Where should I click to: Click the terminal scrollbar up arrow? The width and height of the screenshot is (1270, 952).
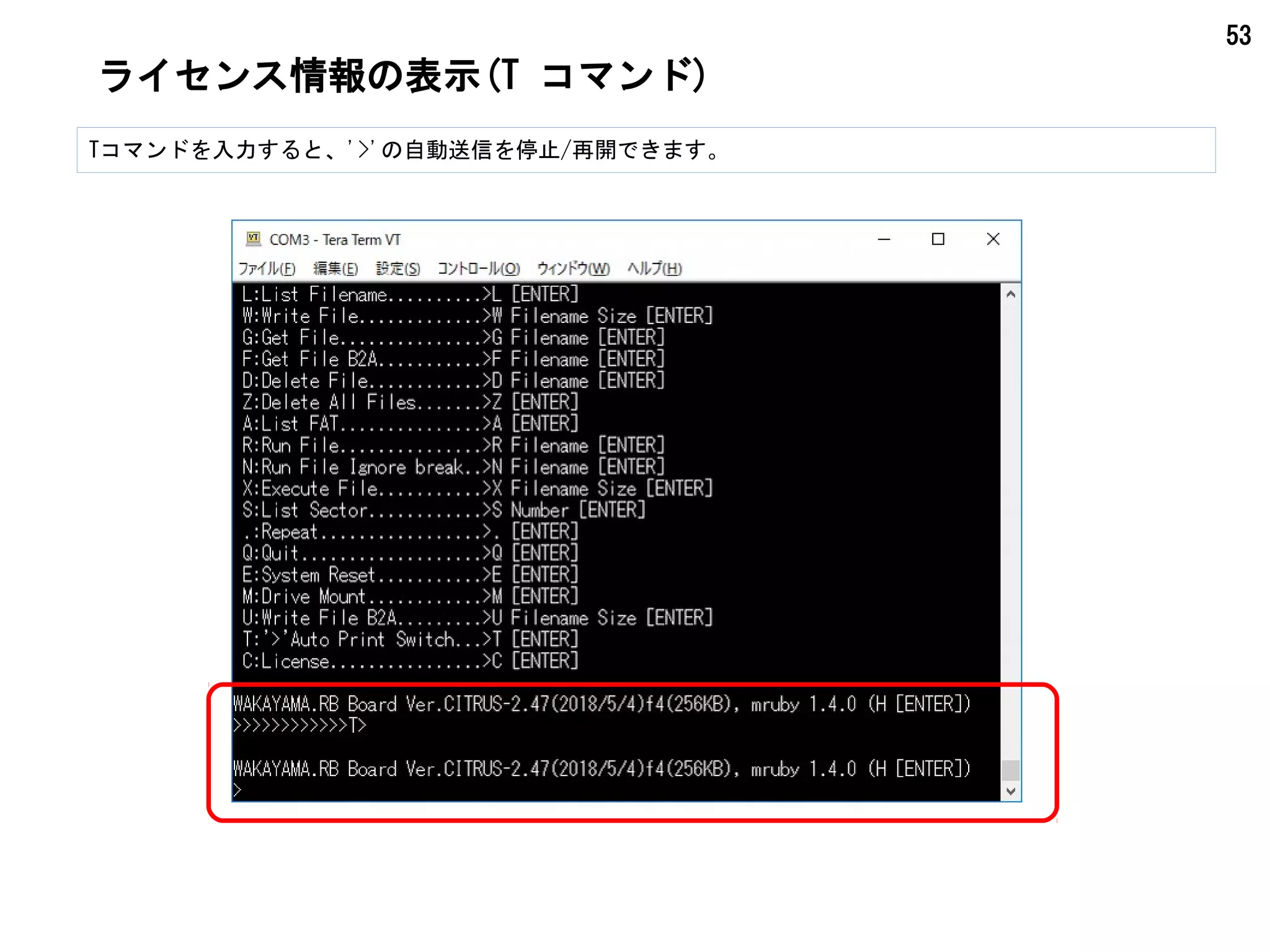pyautogui.click(x=1011, y=294)
